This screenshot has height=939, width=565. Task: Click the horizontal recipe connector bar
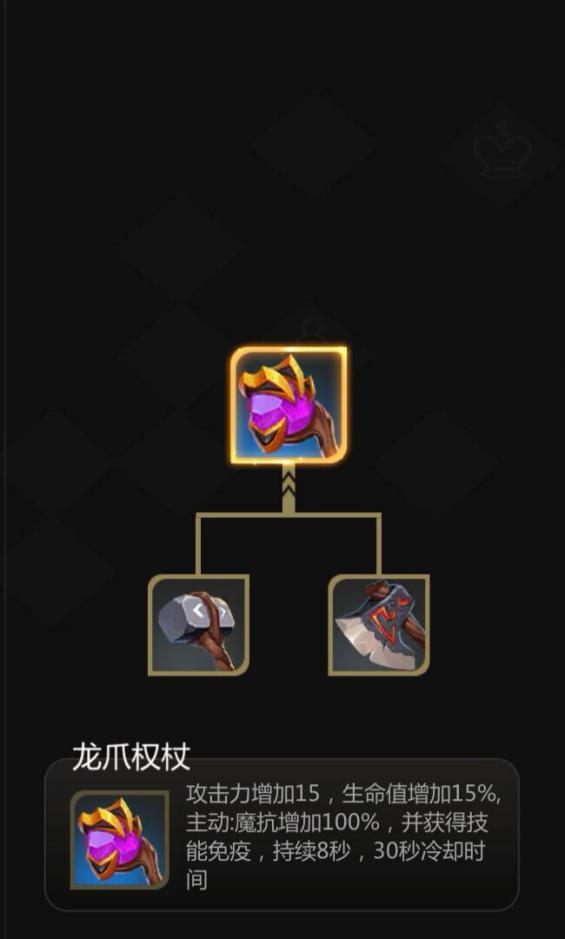point(288,516)
